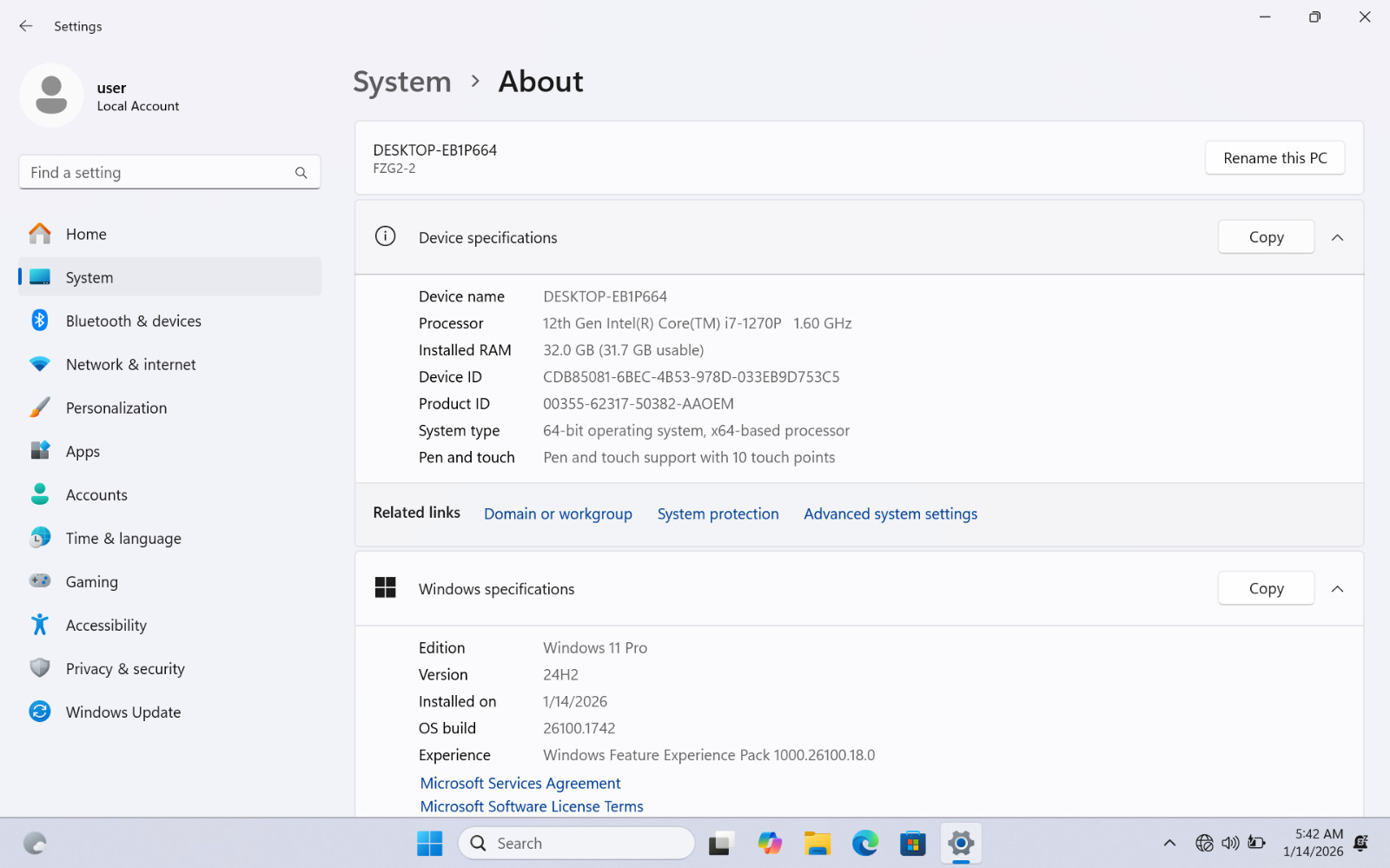1390x868 pixels.
Task: Show hidden icons in system tray
Action: click(1169, 843)
